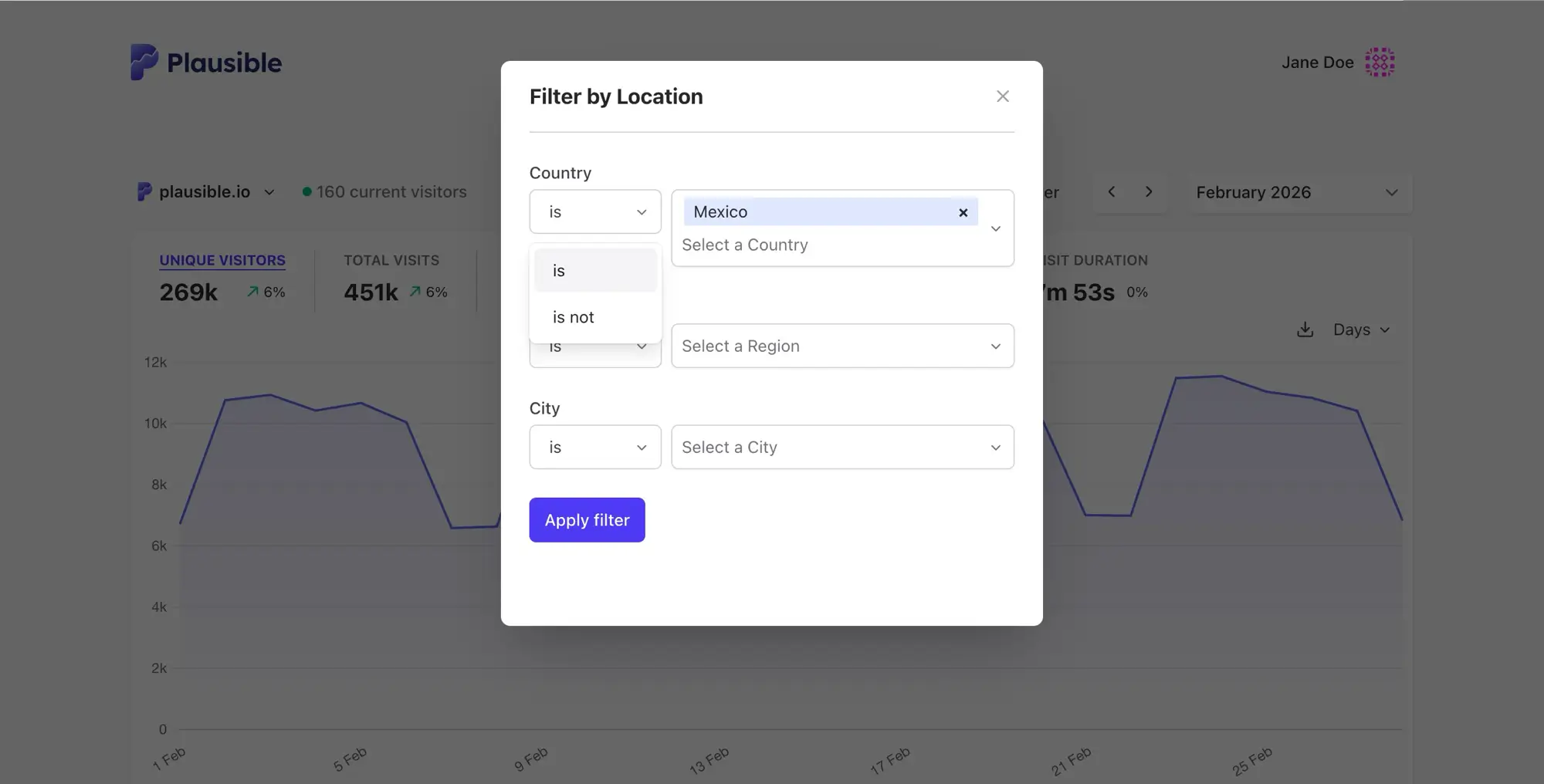Open the Select a Region dropdown
This screenshot has width=1544, height=784.
tap(842, 346)
